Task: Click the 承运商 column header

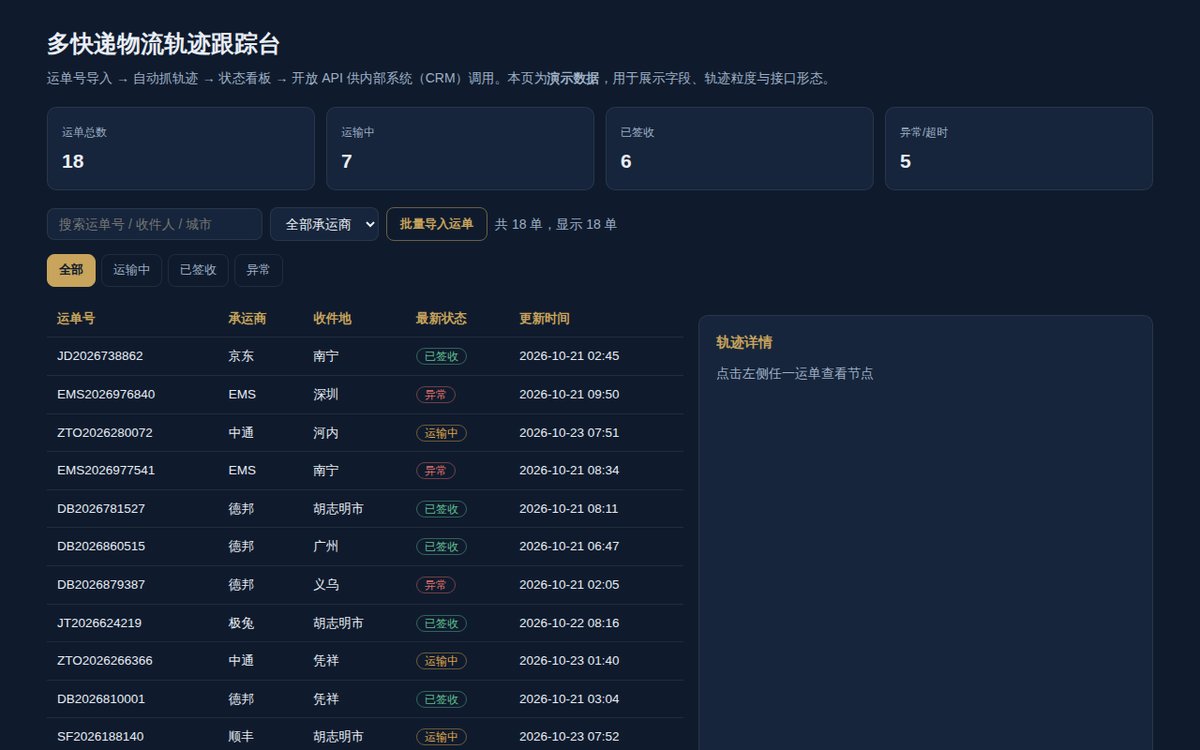Action: (247, 318)
